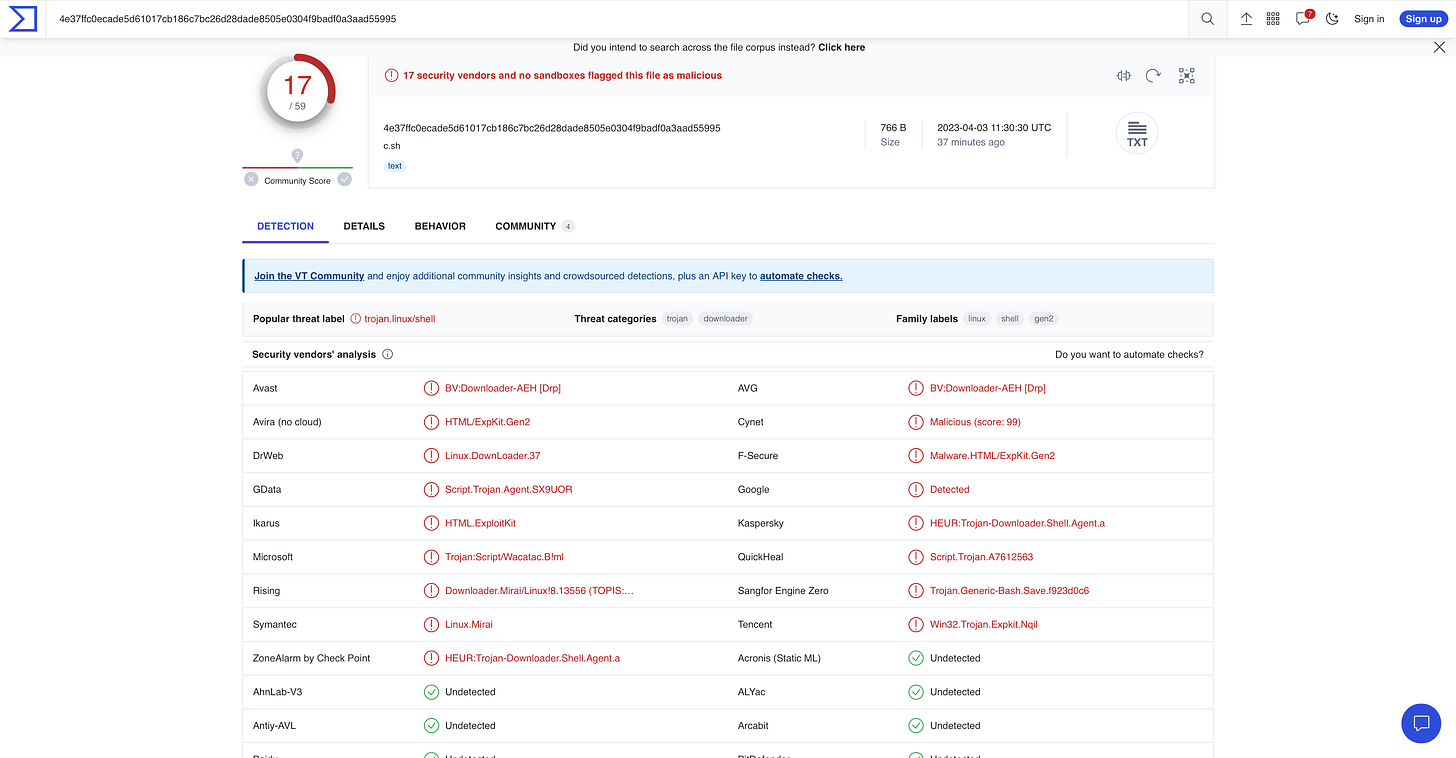Dismiss the file corpus search banner
The image size is (1456, 758).
point(1440,47)
